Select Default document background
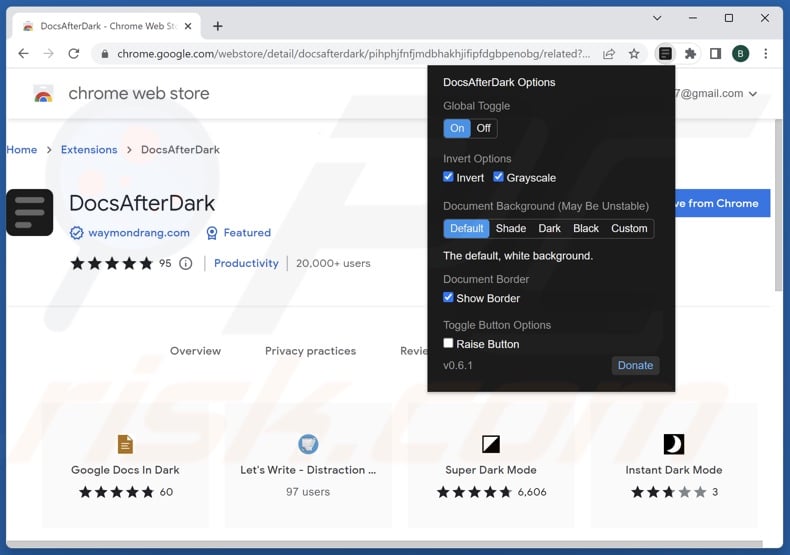 pos(467,229)
